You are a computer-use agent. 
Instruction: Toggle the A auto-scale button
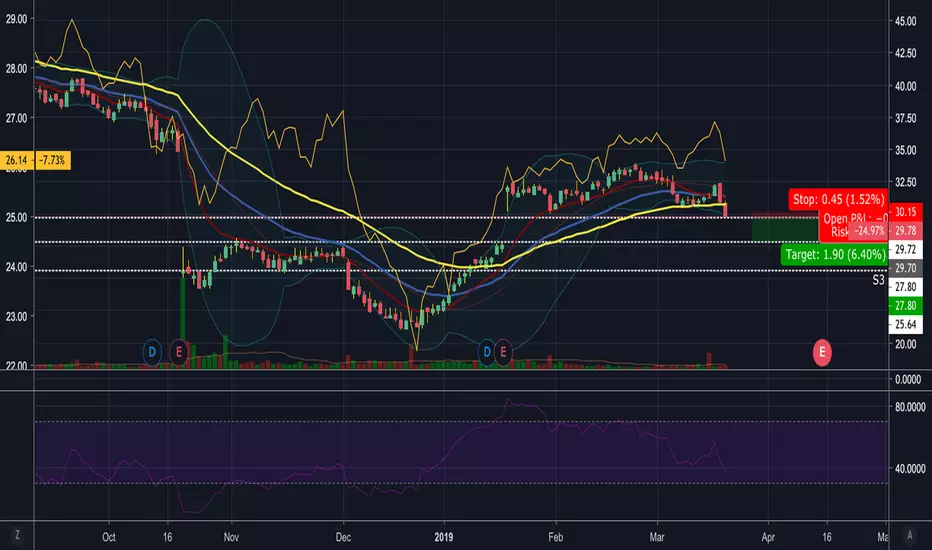coord(909,535)
